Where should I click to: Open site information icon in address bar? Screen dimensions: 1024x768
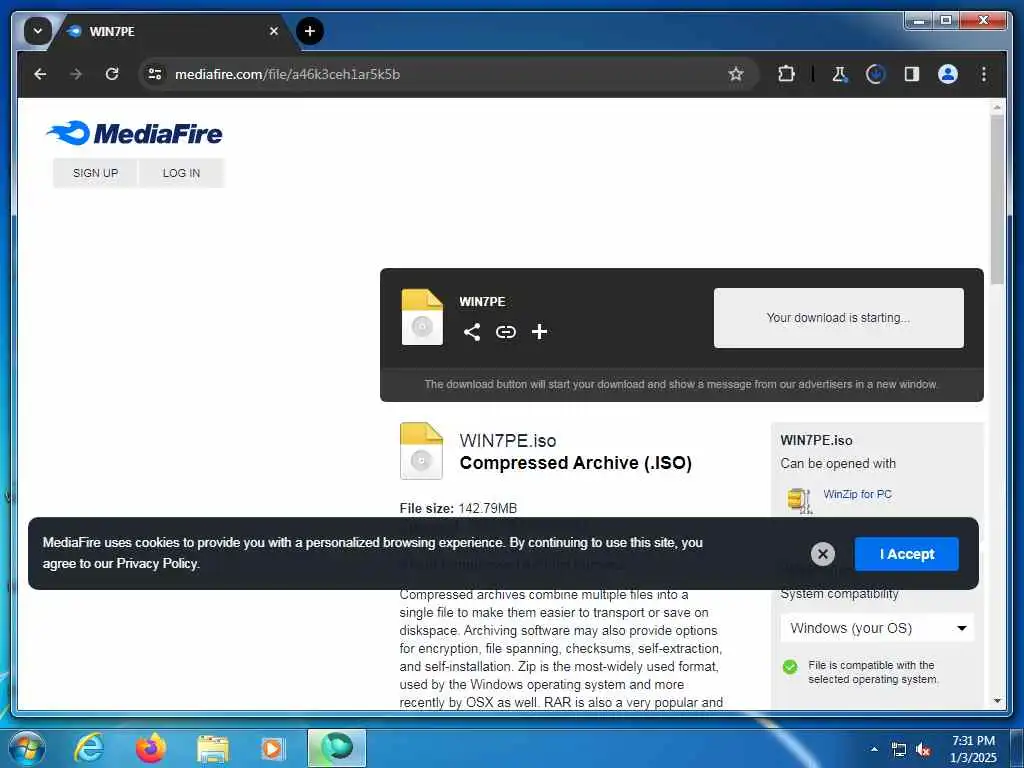pos(155,74)
